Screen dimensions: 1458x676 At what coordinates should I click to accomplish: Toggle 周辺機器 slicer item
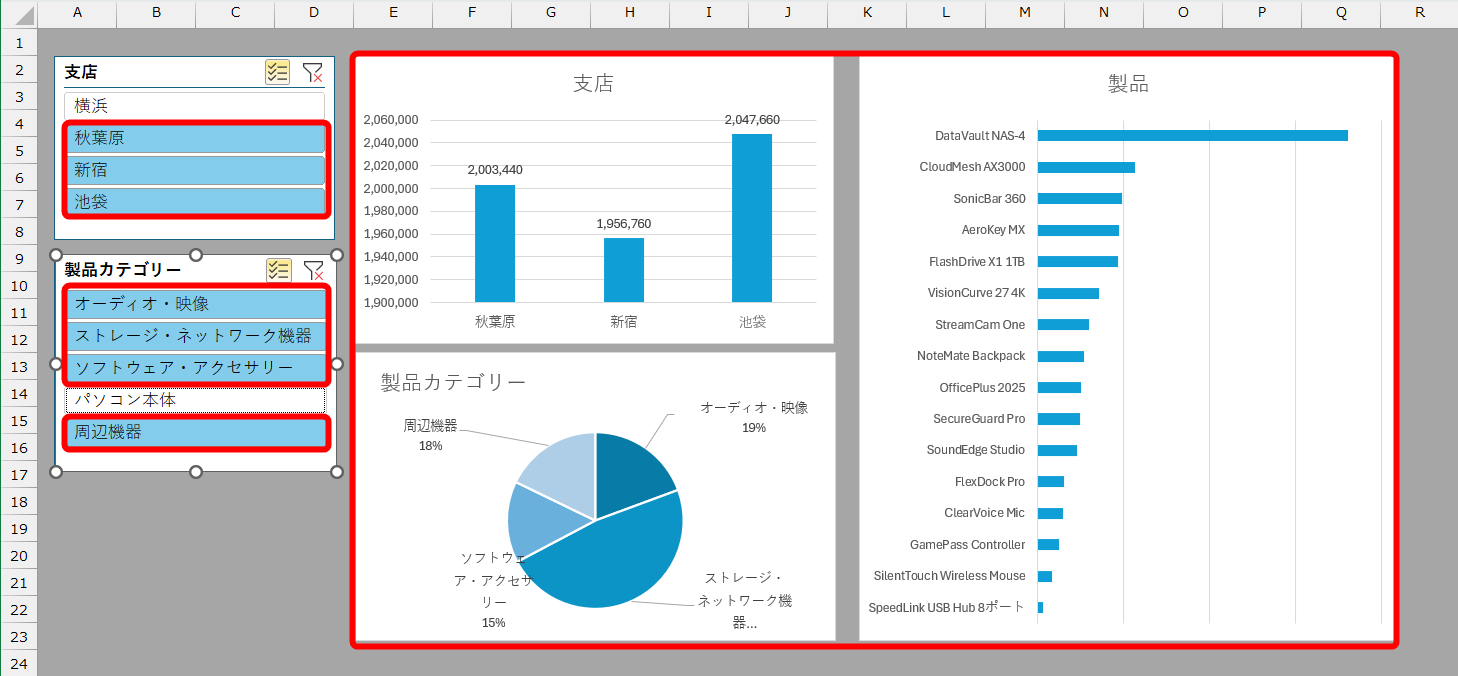tap(196, 432)
